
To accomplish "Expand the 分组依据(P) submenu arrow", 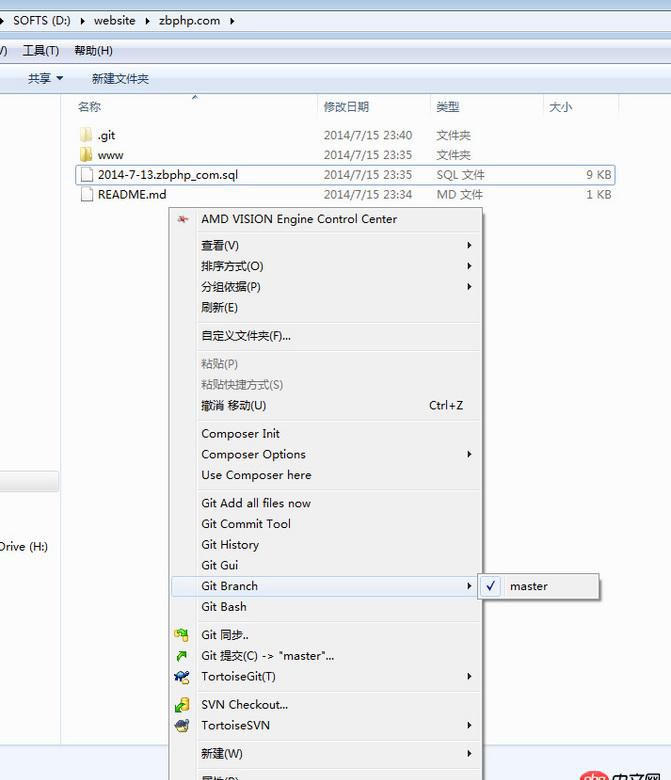I will [x=469, y=287].
